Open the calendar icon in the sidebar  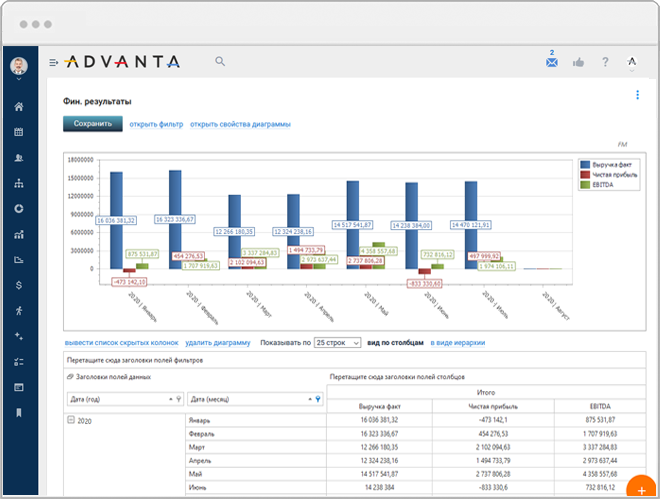coord(19,132)
